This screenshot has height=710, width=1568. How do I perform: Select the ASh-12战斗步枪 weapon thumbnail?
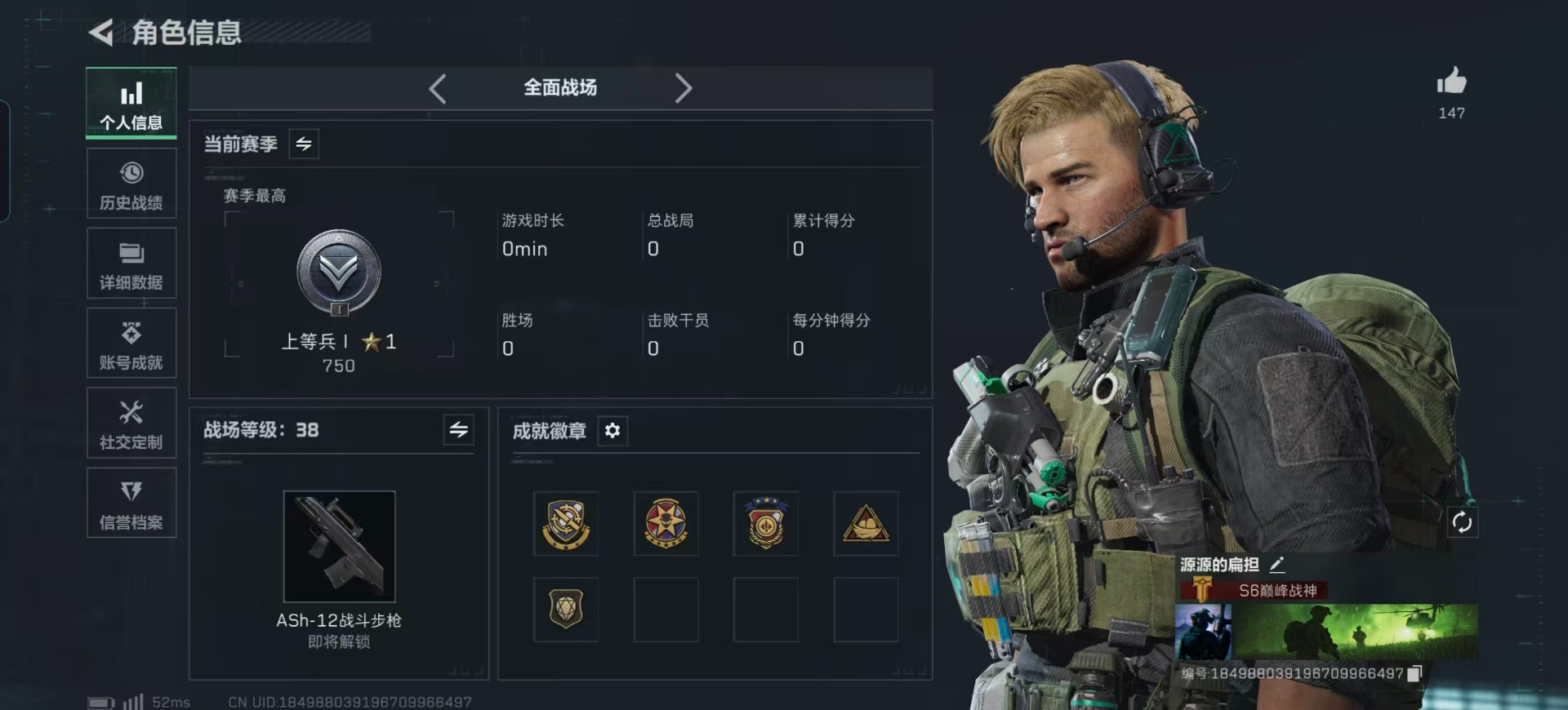coord(339,546)
